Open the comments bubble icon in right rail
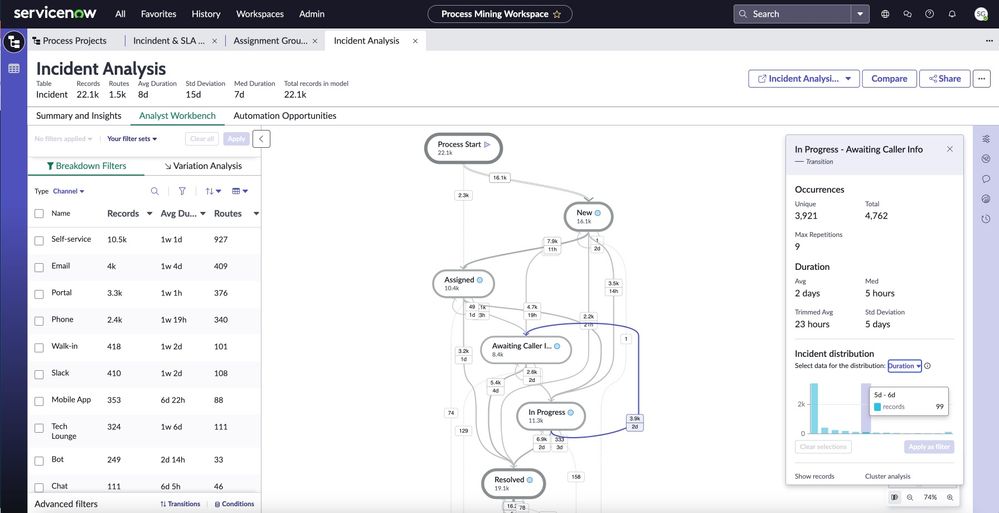 (x=986, y=179)
